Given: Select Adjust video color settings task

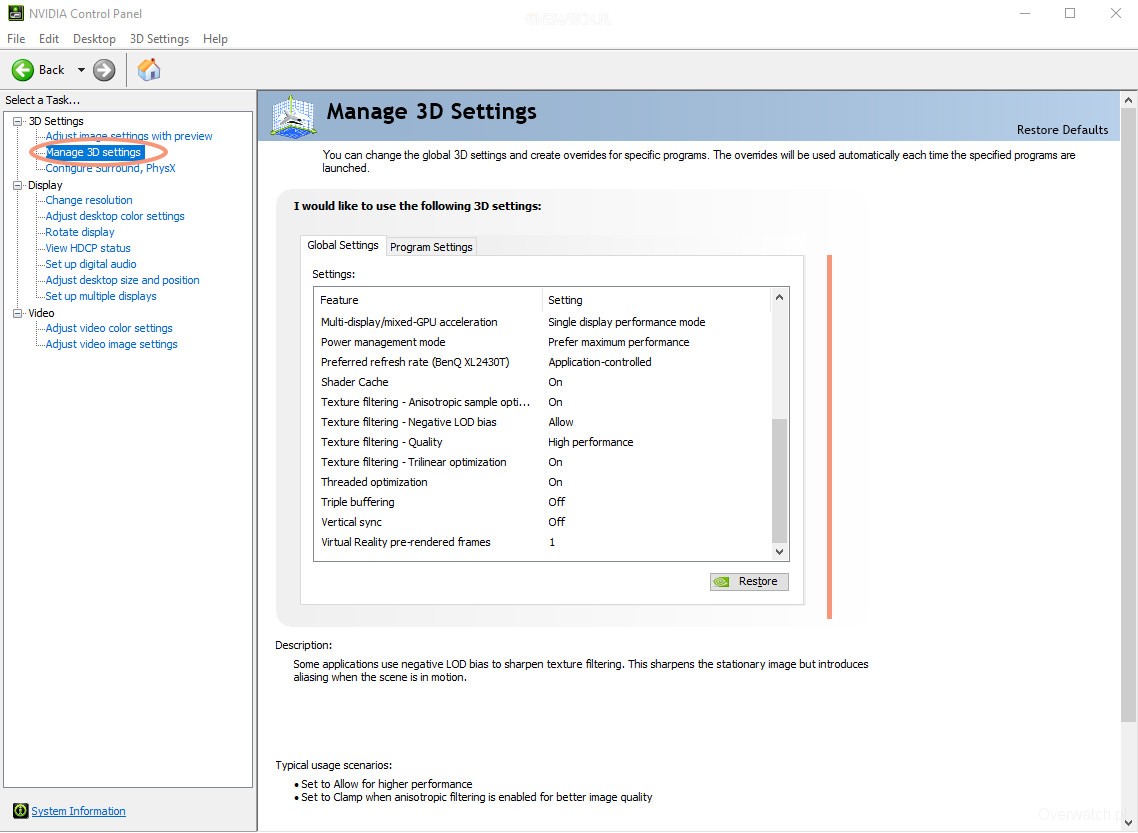Looking at the screenshot, I should pos(109,328).
